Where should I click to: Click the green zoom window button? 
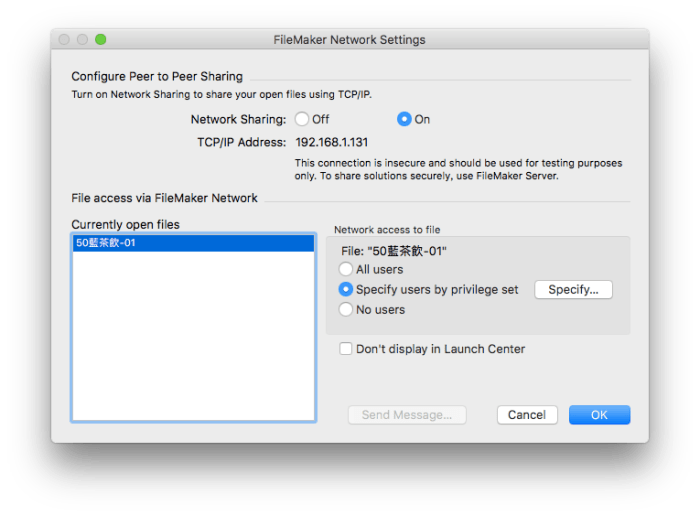tap(101, 40)
